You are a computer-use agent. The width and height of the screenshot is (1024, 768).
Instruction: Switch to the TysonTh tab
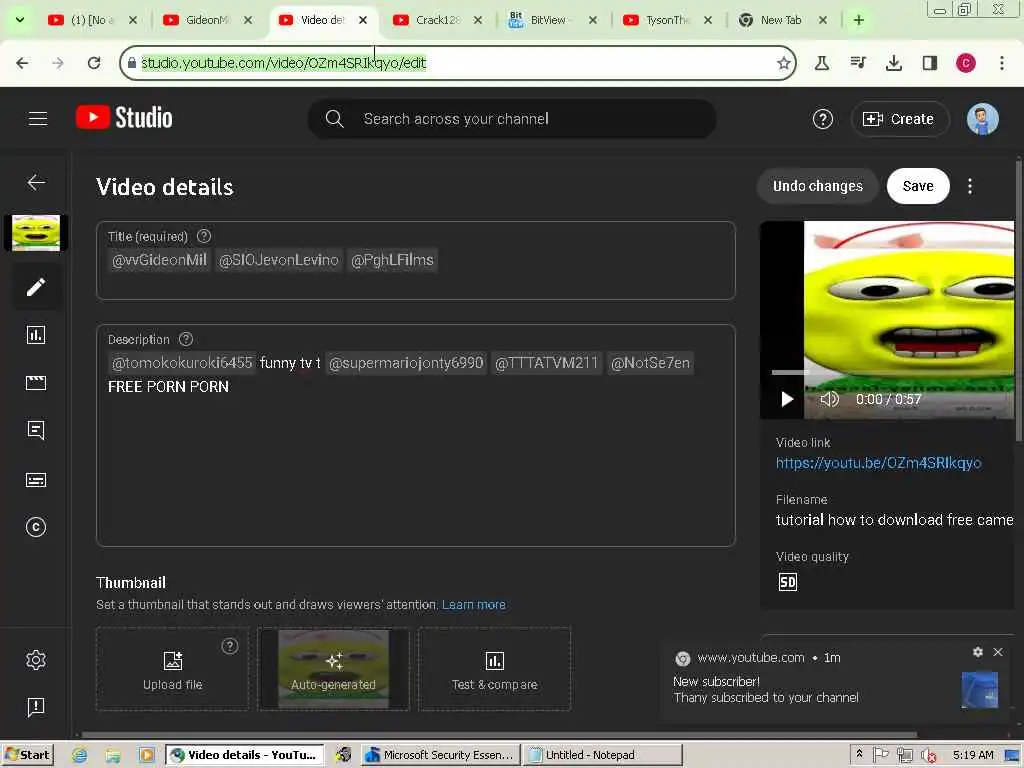tap(667, 20)
